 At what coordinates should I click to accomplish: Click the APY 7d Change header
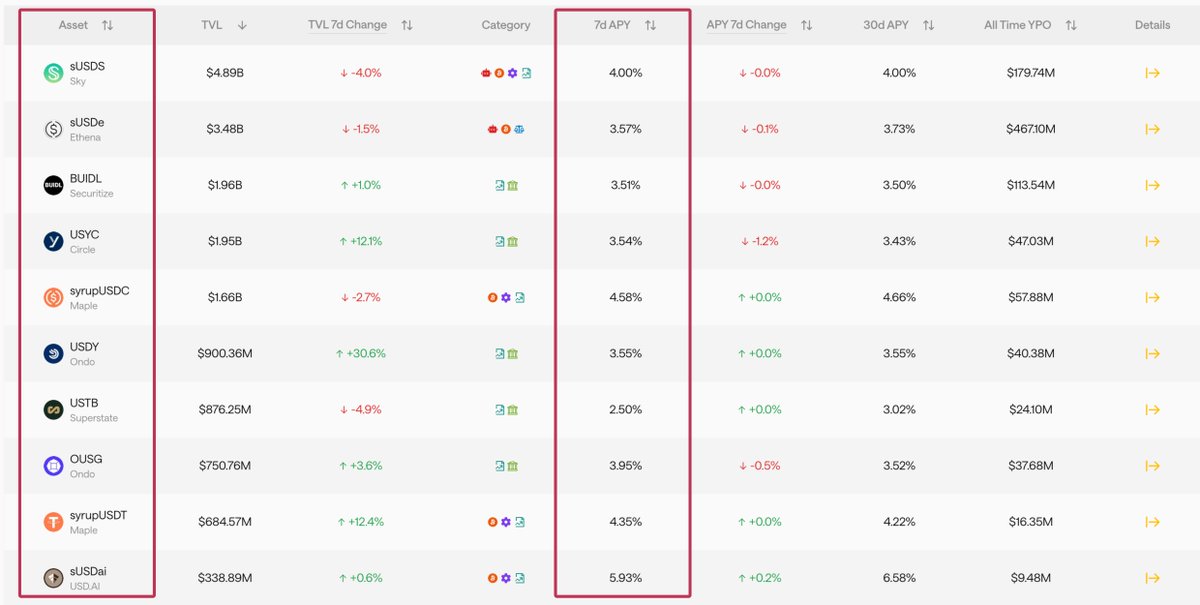pyautogui.click(x=746, y=25)
